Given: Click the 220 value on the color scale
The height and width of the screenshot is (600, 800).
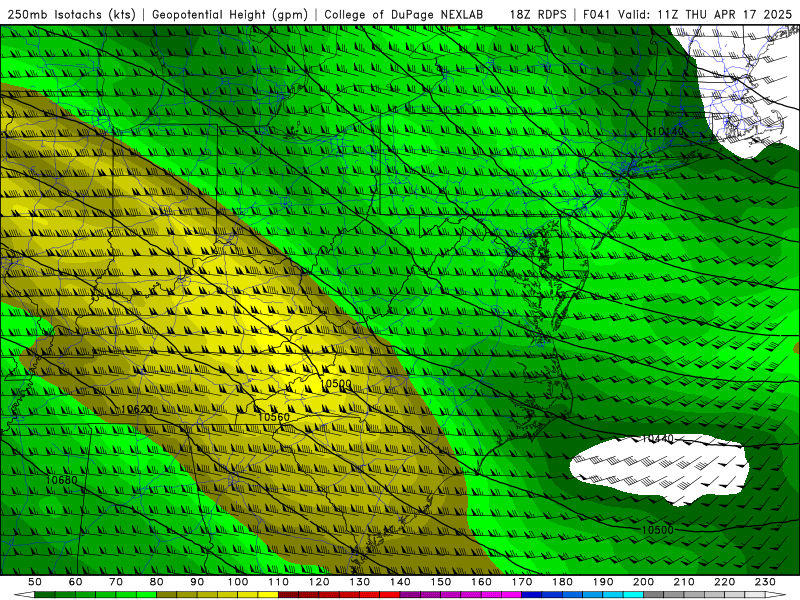Looking at the screenshot, I should click(x=725, y=582).
